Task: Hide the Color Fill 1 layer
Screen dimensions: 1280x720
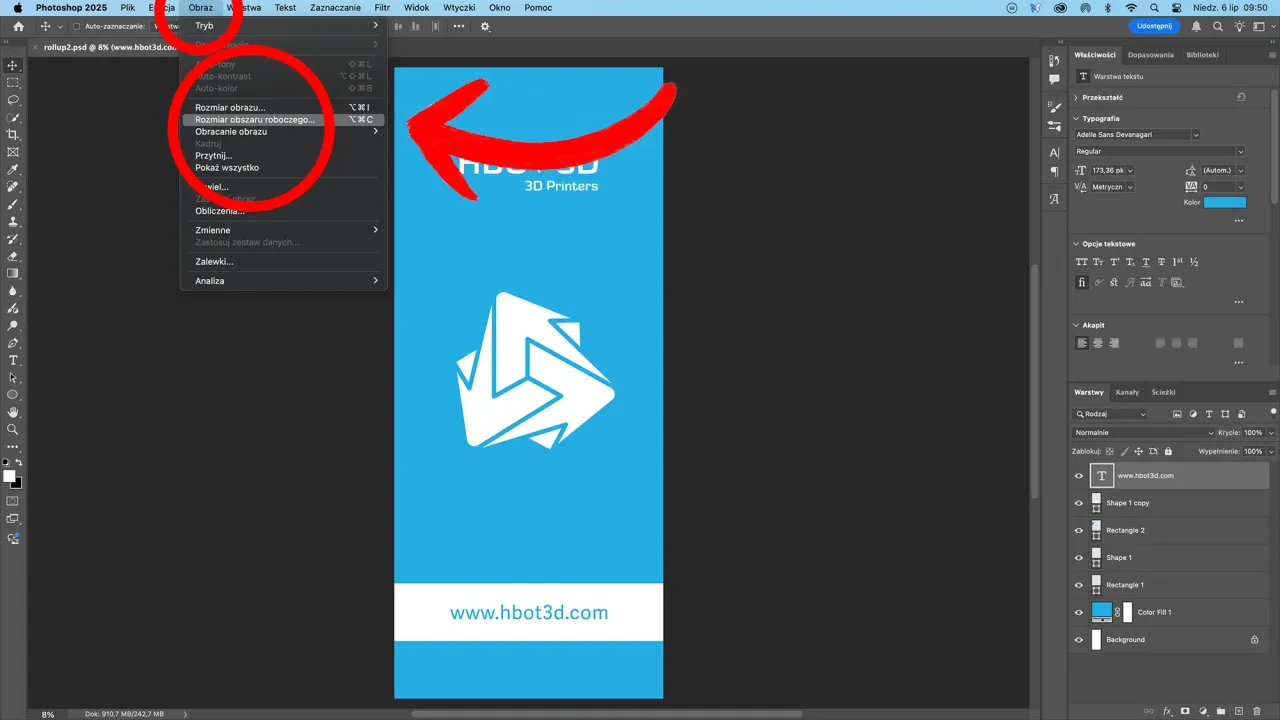Action: (x=1078, y=612)
